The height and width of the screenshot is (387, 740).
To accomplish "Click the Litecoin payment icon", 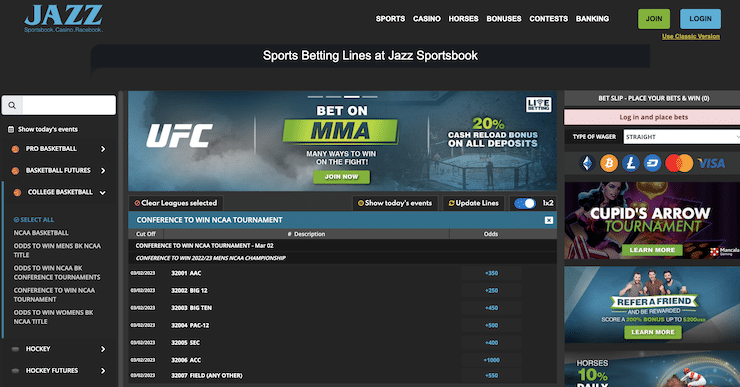I will (x=631, y=163).
